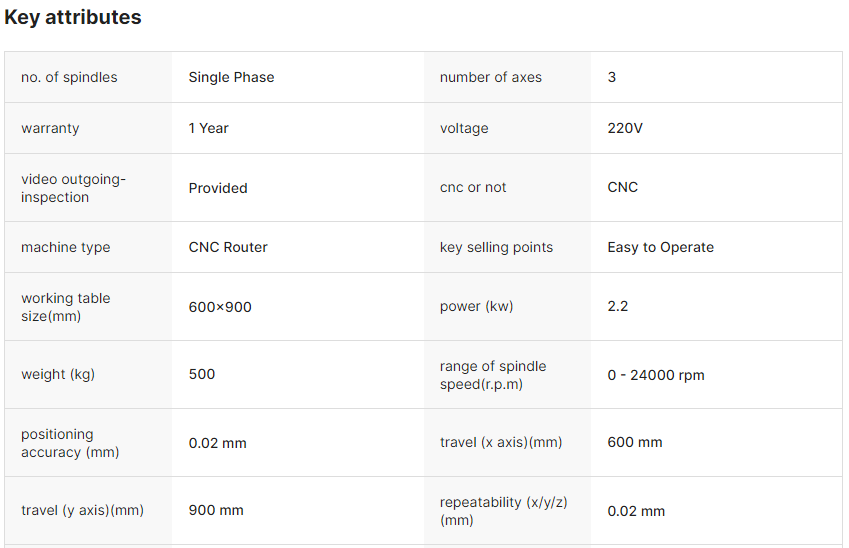Click the power '2.2' value

pyautogui.click(x=618, y=306)
